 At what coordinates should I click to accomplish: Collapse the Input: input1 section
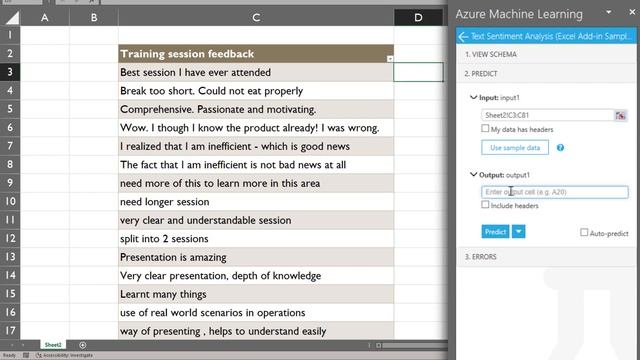tap(473, 98)
